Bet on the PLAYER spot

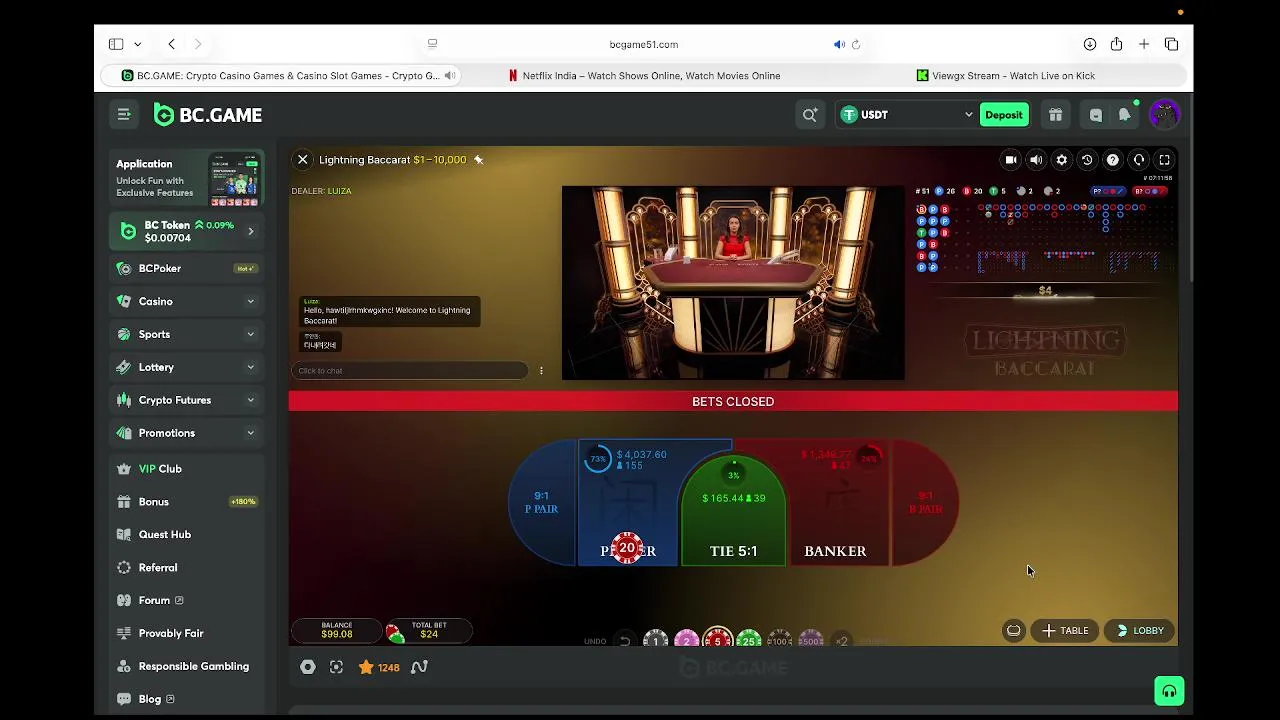tap(628, 503)
